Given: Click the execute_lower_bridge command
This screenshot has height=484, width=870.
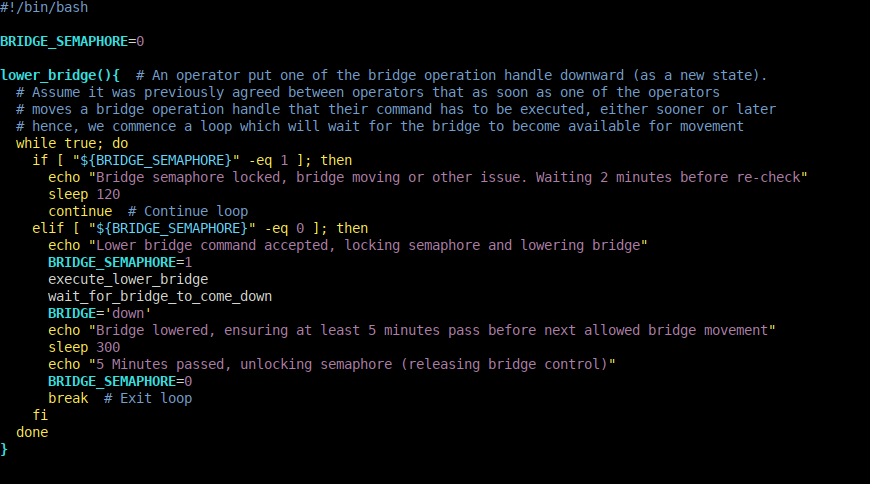Looking at the screenshot, I should [128, 279].
